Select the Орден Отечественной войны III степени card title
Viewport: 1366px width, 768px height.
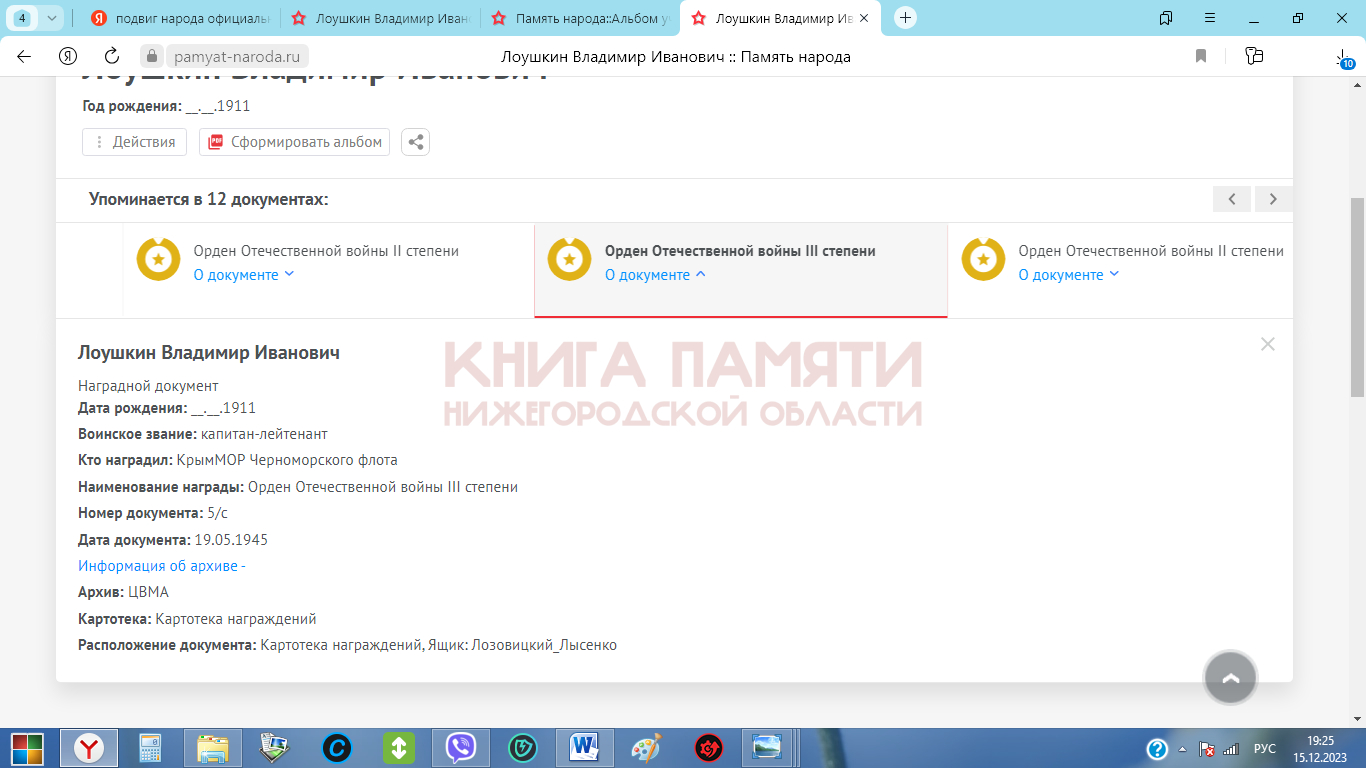(x=740, y=251)
